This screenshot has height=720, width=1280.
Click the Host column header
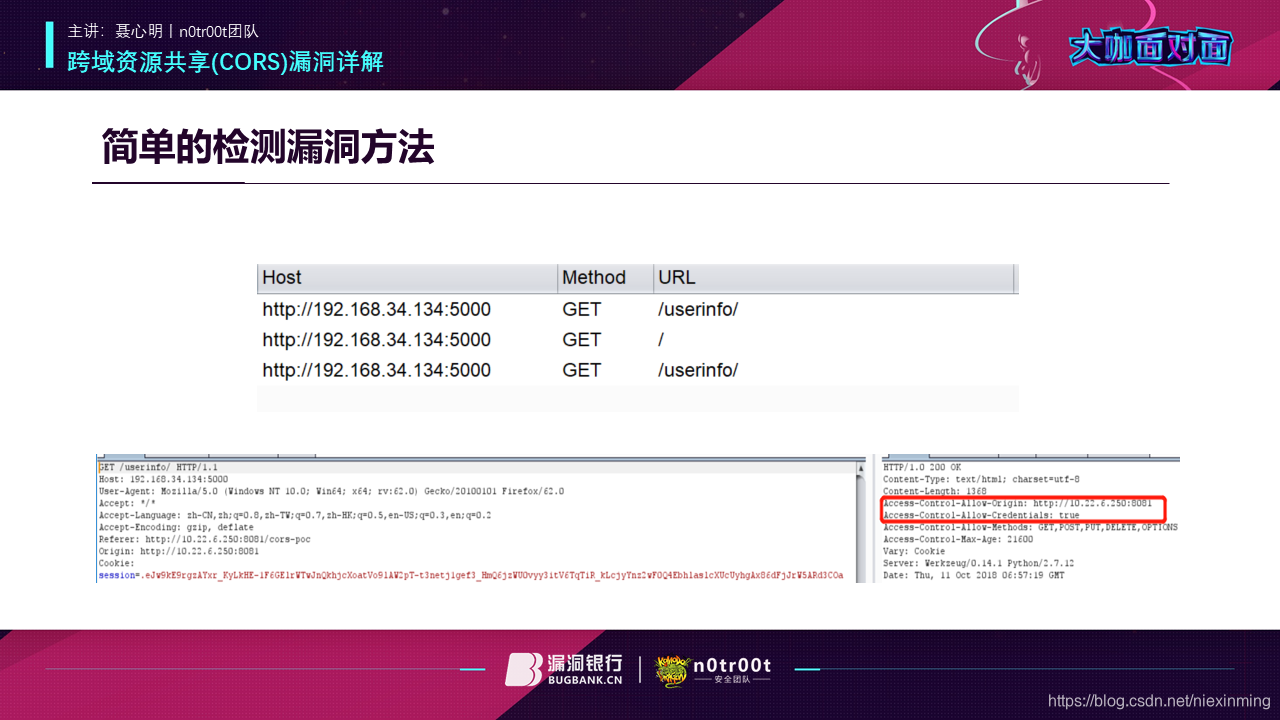407,277
